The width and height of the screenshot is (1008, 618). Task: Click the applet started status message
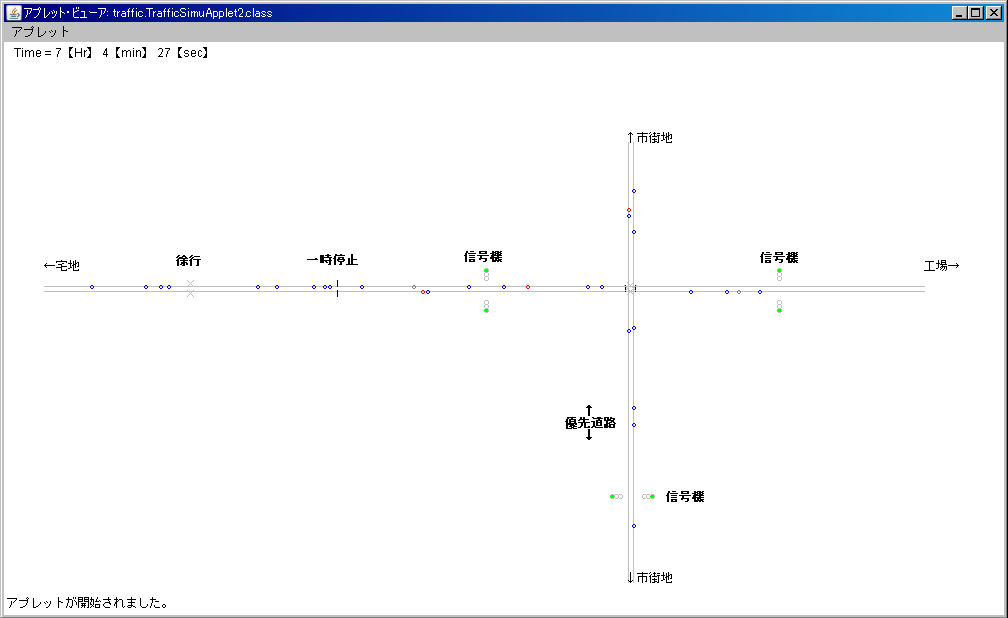87,603
